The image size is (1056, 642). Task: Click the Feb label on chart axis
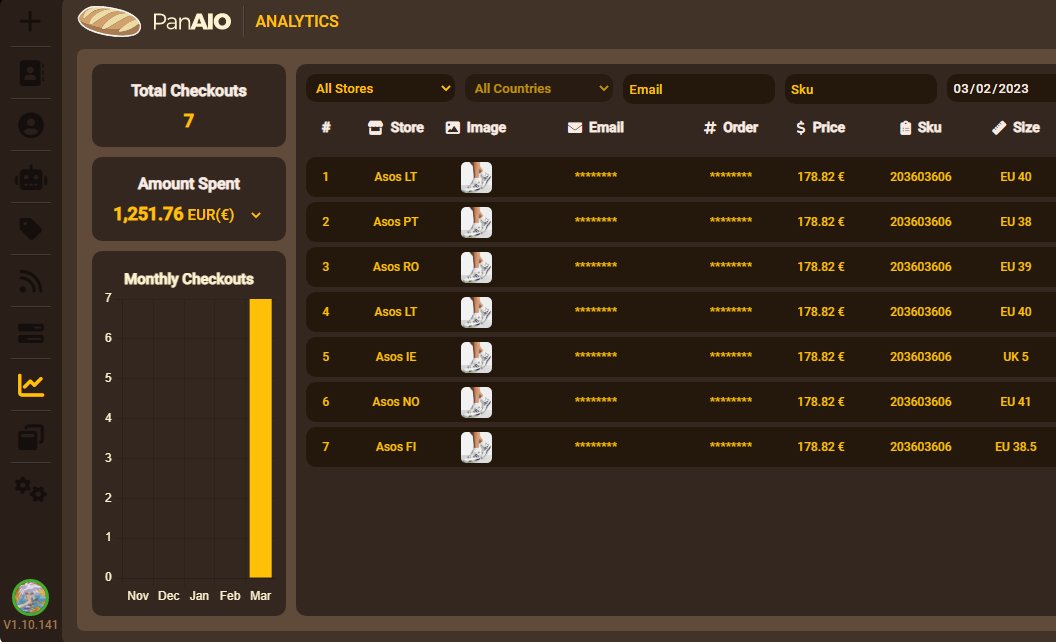coord(230,596)
